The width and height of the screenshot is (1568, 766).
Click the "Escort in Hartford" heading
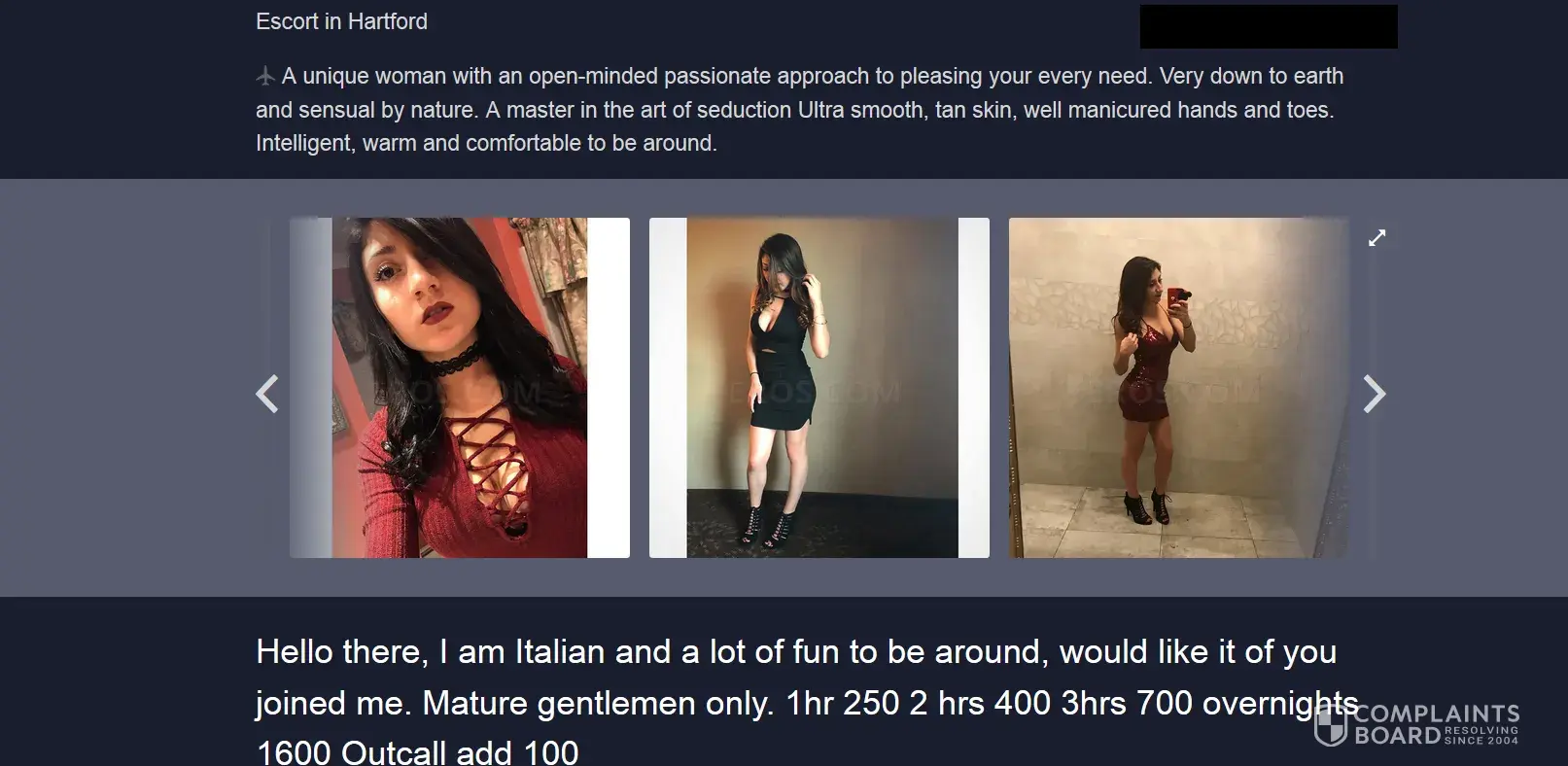[x=341, y=21]
